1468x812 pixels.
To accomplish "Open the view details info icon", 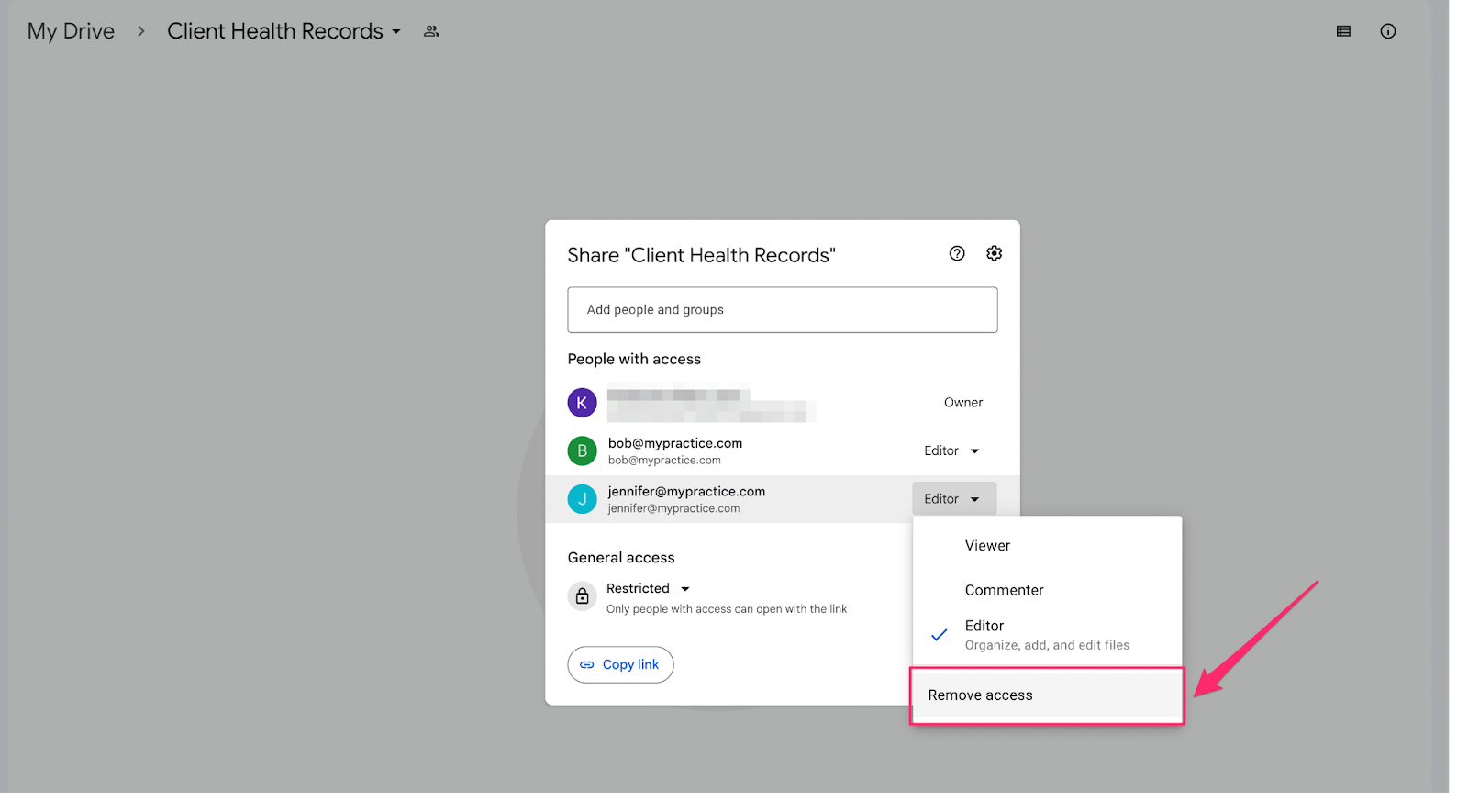I will pyautogui.click(x=1388, y=31).
